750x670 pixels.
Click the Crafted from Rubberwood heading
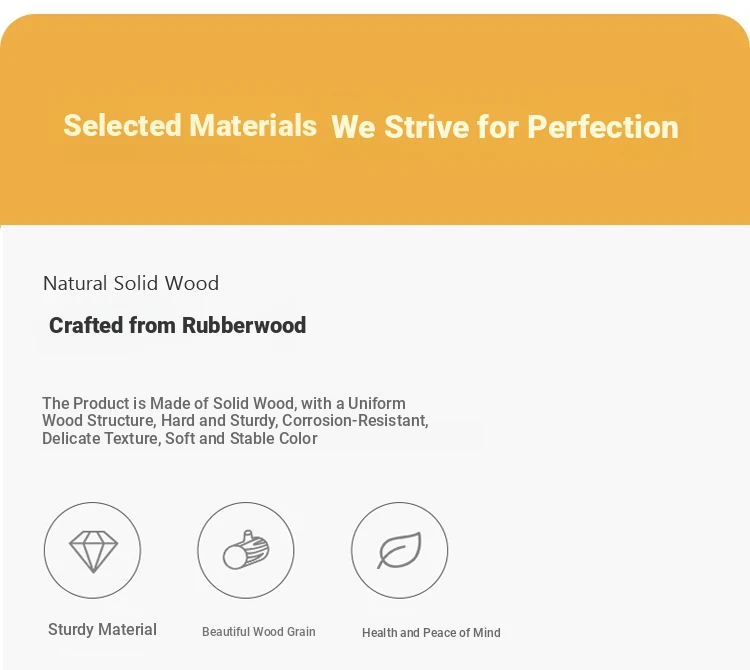tap(177, 326)
